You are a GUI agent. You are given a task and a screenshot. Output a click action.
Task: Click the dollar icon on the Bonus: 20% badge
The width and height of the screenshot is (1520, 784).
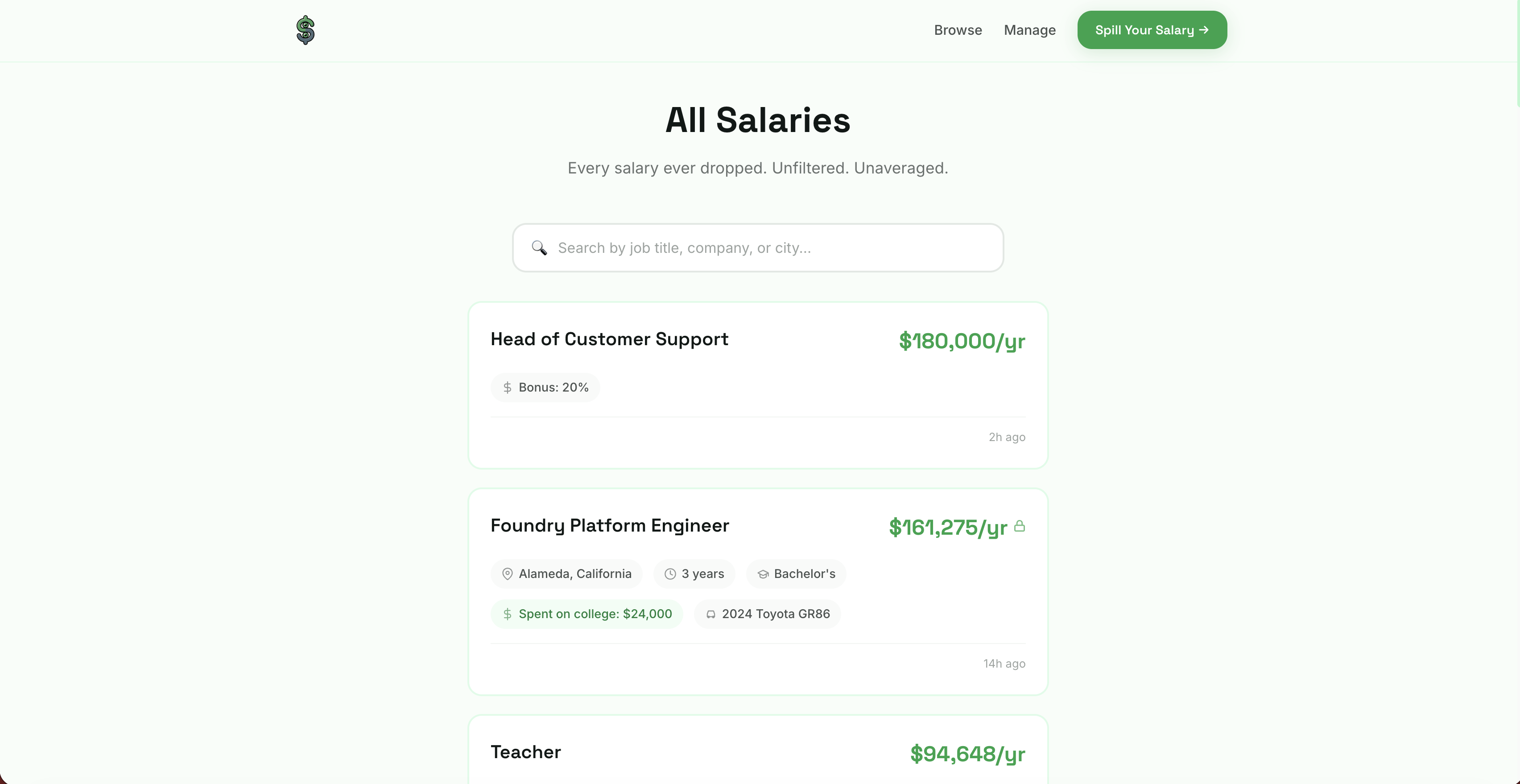508,387
